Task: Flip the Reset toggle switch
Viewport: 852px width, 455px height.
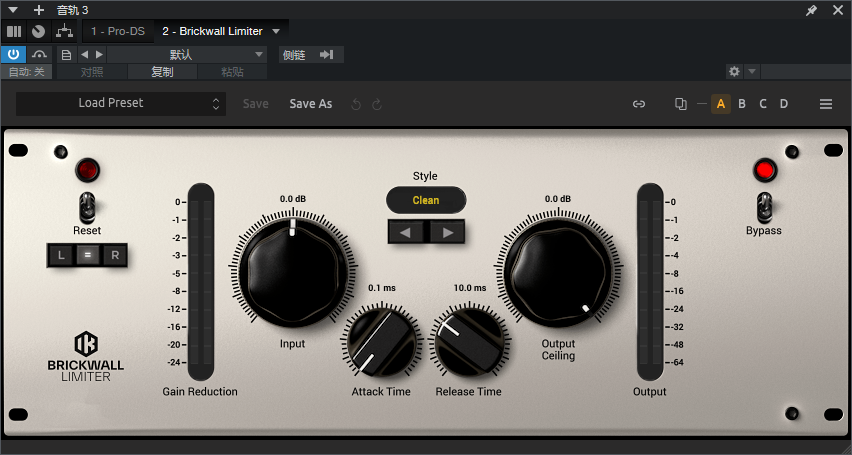Action: pos(87,207)
